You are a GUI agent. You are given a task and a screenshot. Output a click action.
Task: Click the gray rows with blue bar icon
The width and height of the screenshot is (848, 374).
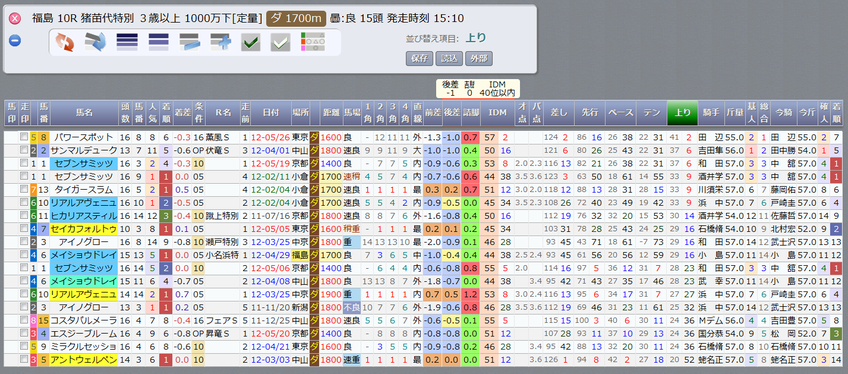click(190, 42)
